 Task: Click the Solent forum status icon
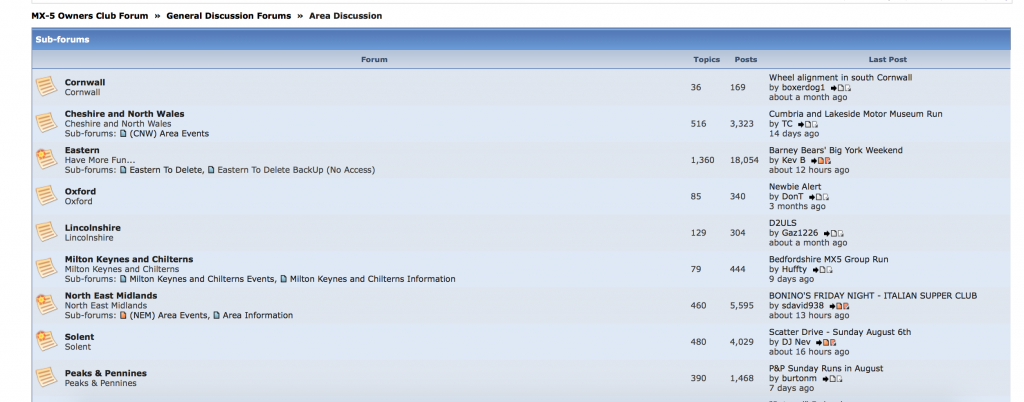coord(46,341)
